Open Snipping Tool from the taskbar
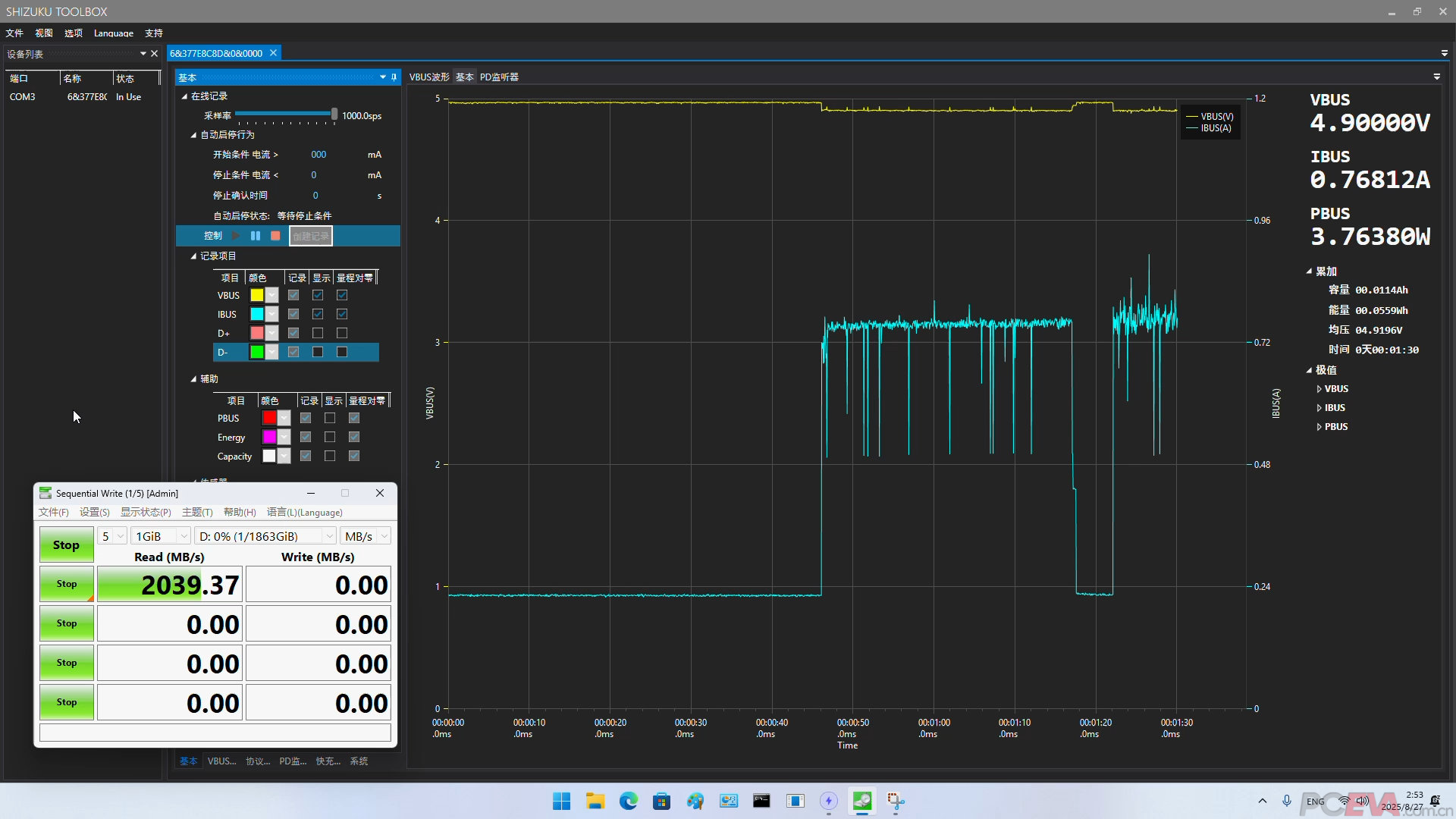Viewport: 1456px width, 819px height. 896,801
